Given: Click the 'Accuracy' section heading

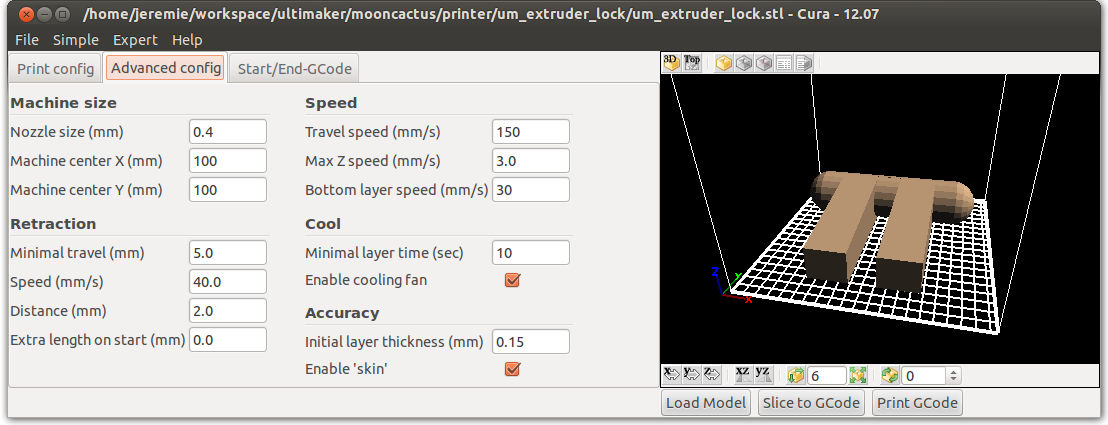Looking at the screenshot, I should click(x=342, y=313).
